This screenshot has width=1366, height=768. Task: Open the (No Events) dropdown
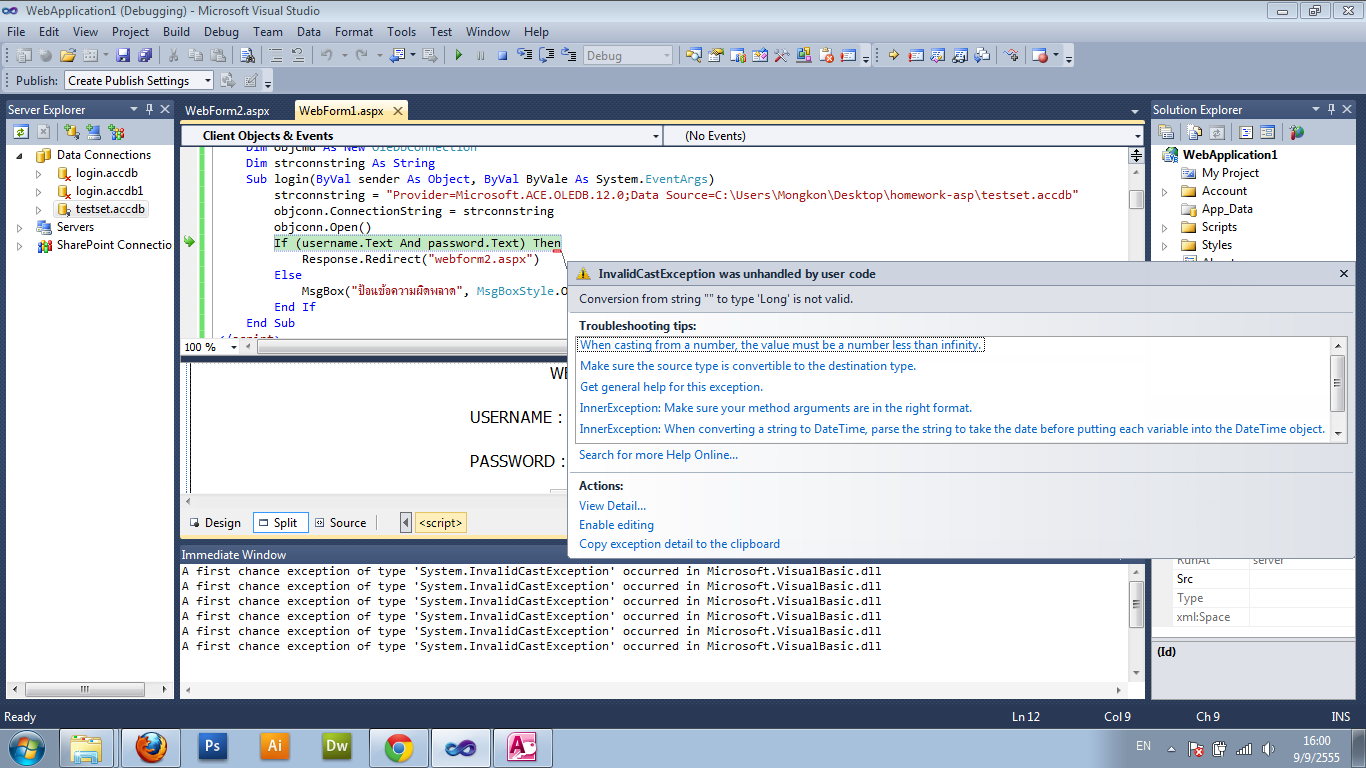pyautogui.click(x=1138, y=135)
